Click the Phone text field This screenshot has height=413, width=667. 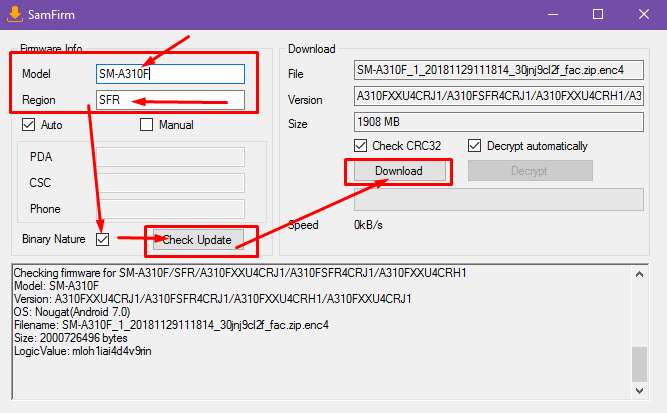coord(170,209)
